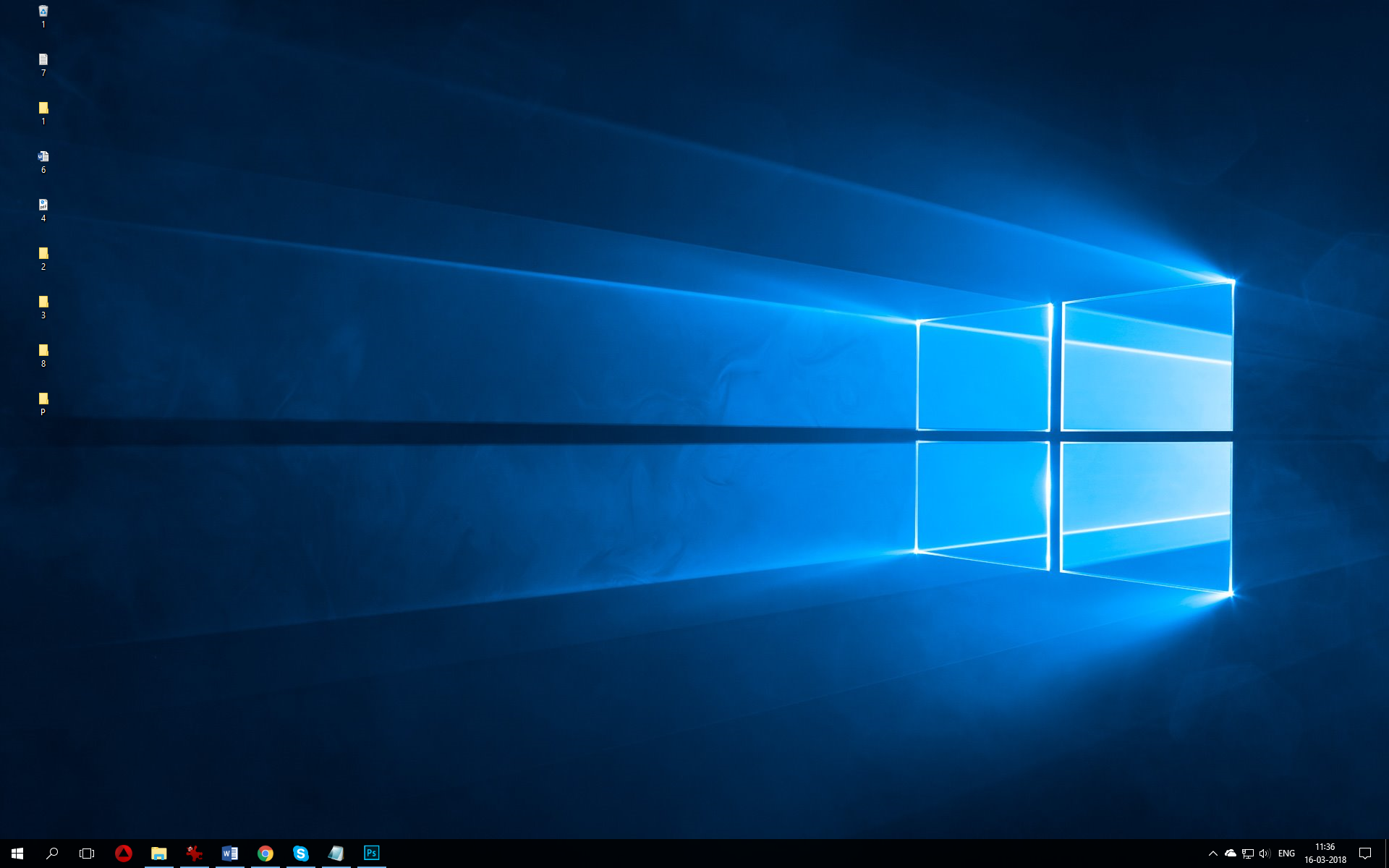1389x868 pixels.
Task: Open Task View from the taskbar
Action: (85, 854)
